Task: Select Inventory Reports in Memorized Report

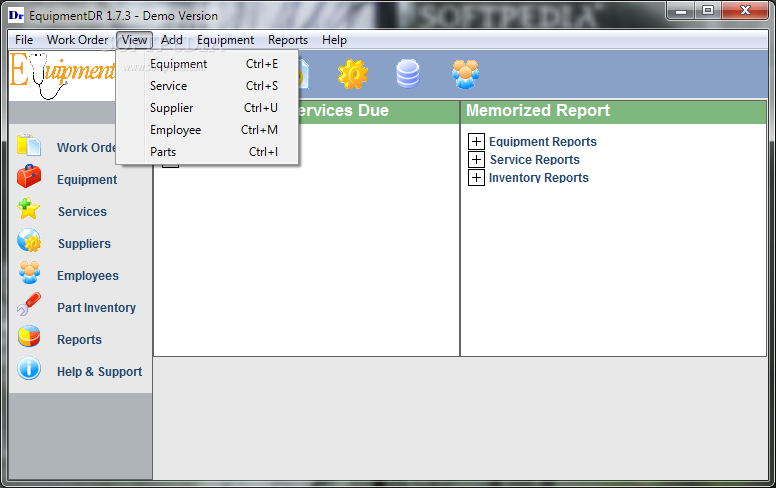Action: tap(539, 177)
